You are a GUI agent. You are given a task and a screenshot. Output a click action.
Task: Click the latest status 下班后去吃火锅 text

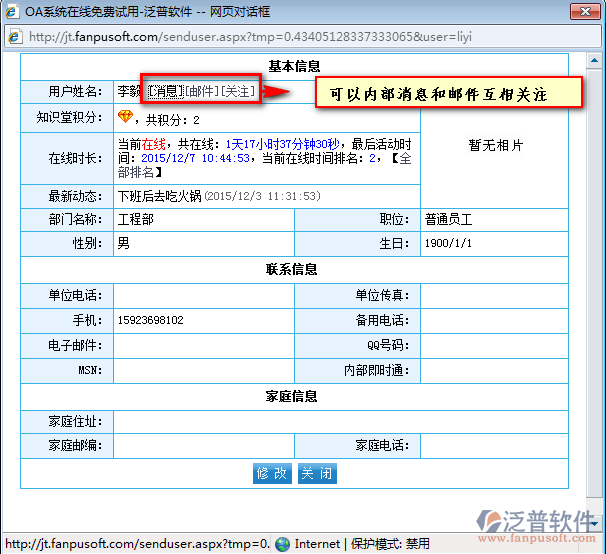pos(160,196)
